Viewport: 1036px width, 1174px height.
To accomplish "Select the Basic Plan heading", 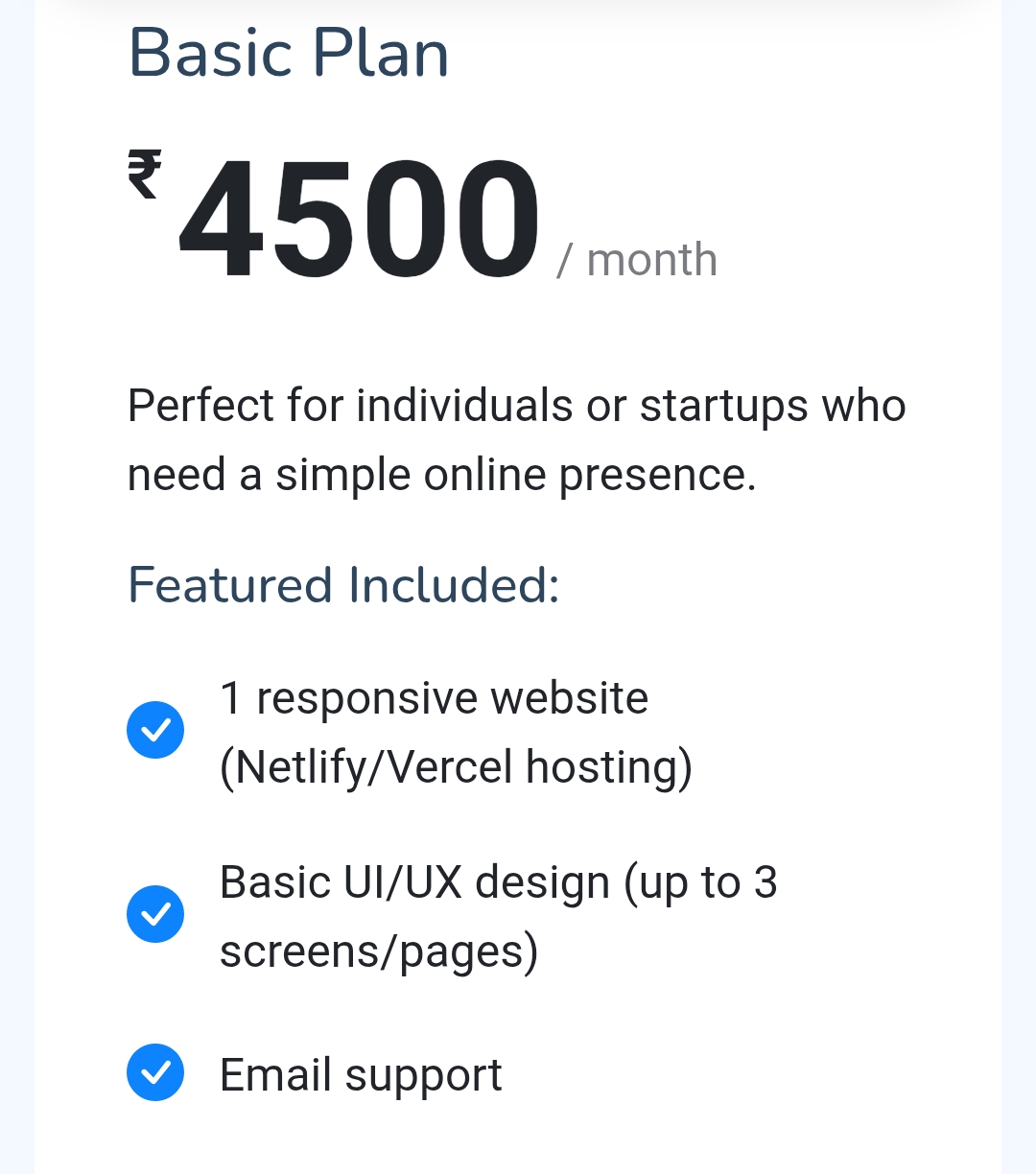I will pyautogui.click(x=289, y=54).
